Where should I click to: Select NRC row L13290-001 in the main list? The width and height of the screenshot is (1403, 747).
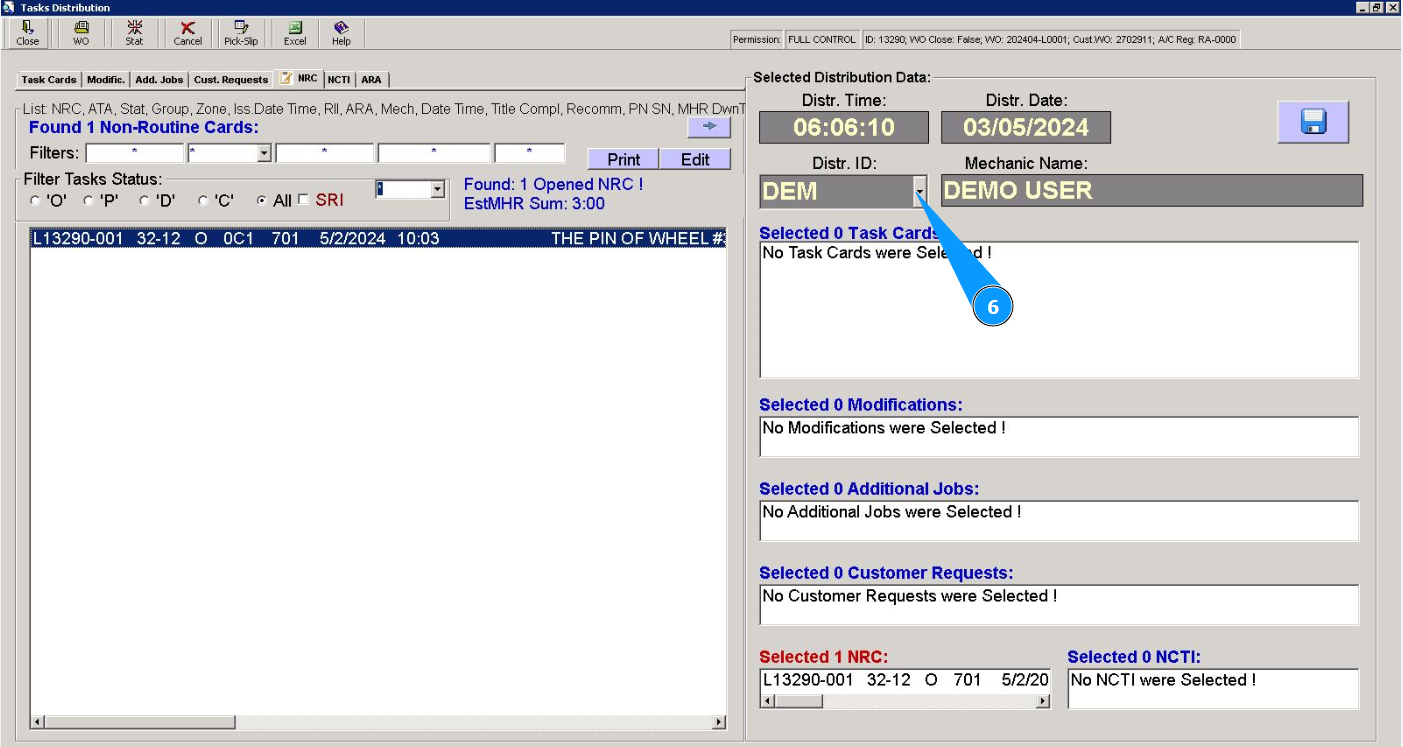[x=378, y=238]
